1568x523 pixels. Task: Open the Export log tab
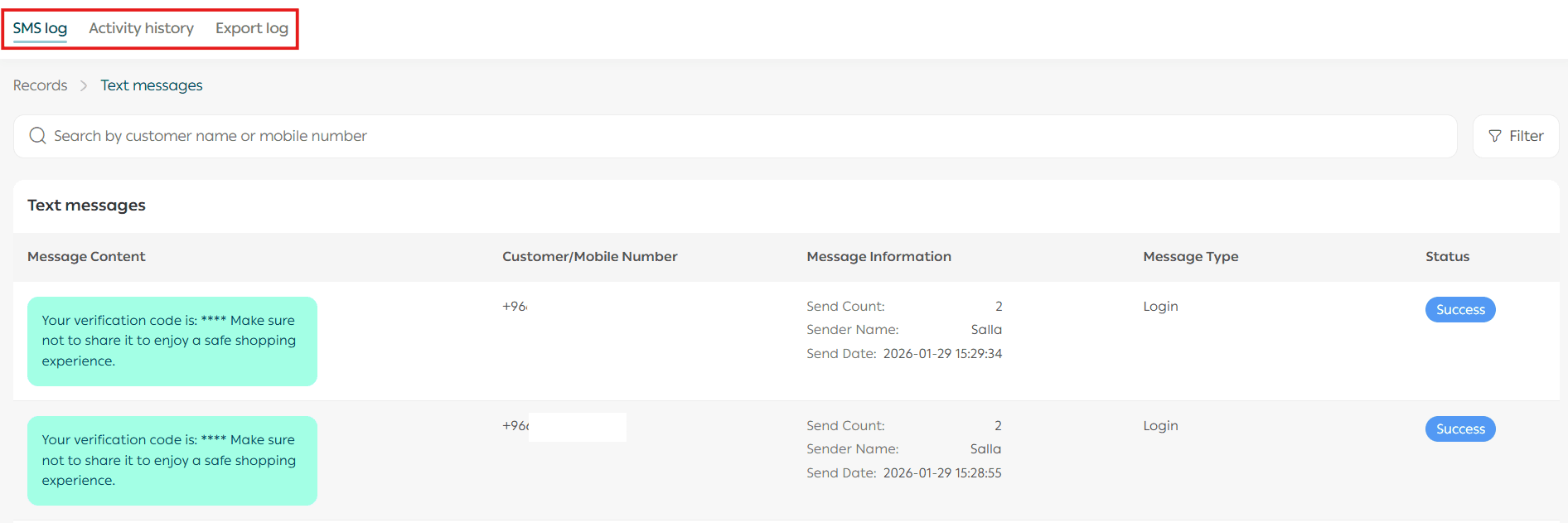point(252,28)
